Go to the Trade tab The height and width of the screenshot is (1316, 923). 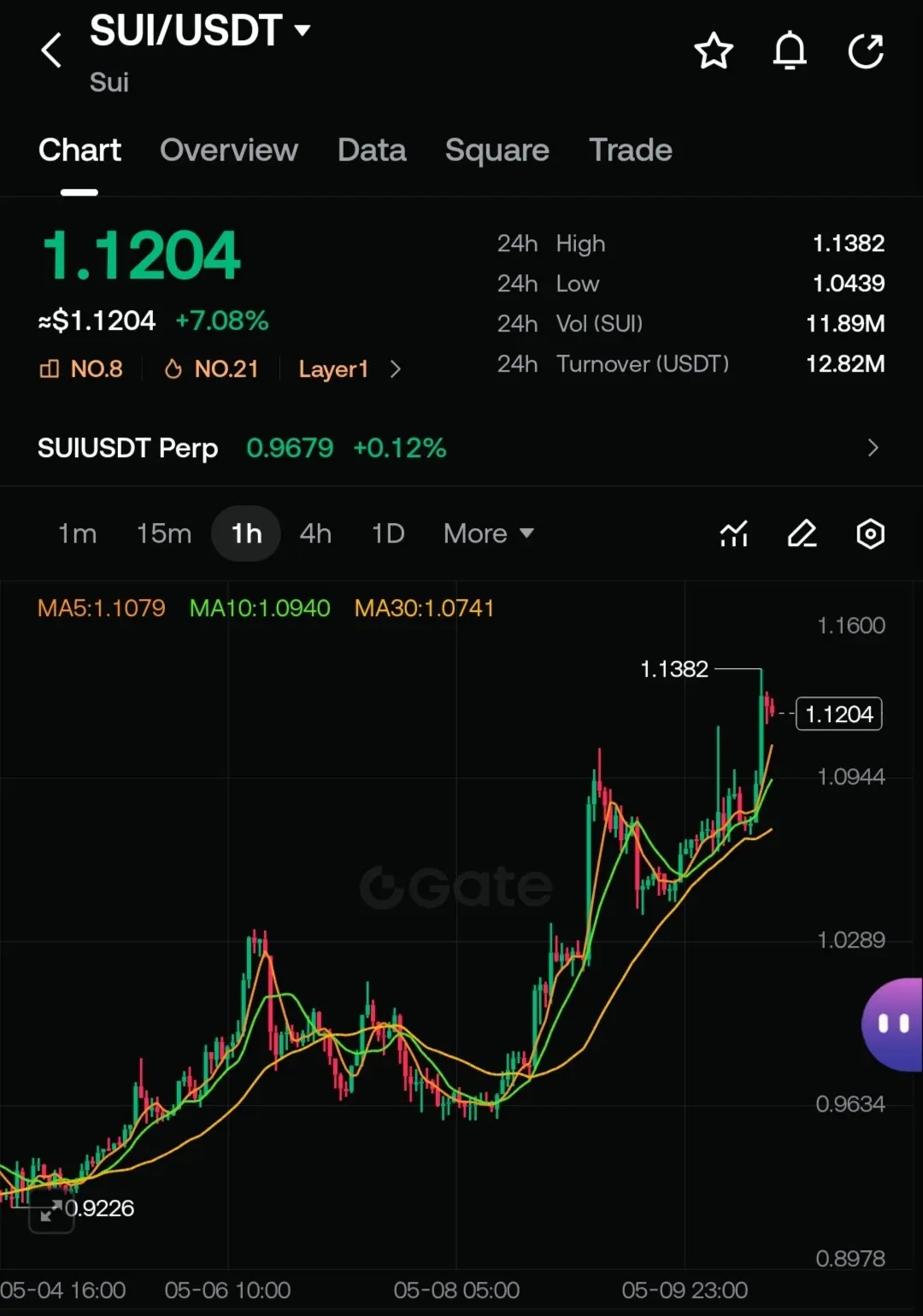point(631,150)
